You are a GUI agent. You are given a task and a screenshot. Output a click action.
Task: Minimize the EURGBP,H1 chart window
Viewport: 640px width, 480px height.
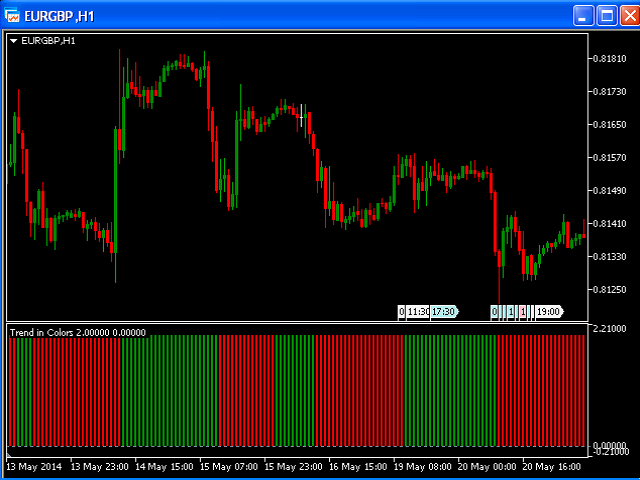click(583, 16)
